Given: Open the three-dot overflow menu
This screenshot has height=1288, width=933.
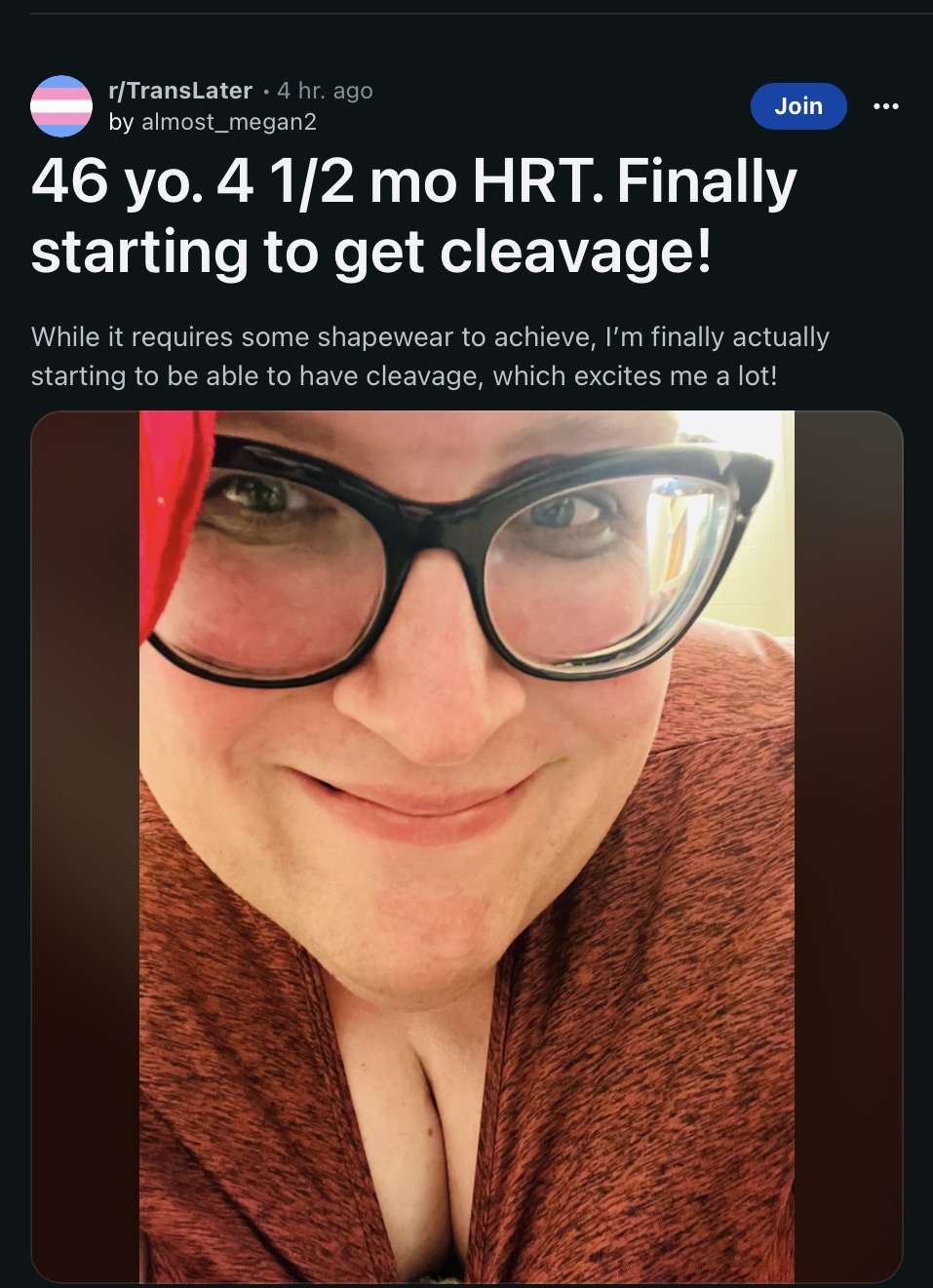Looking at the screenshot, I should (885, 106).
